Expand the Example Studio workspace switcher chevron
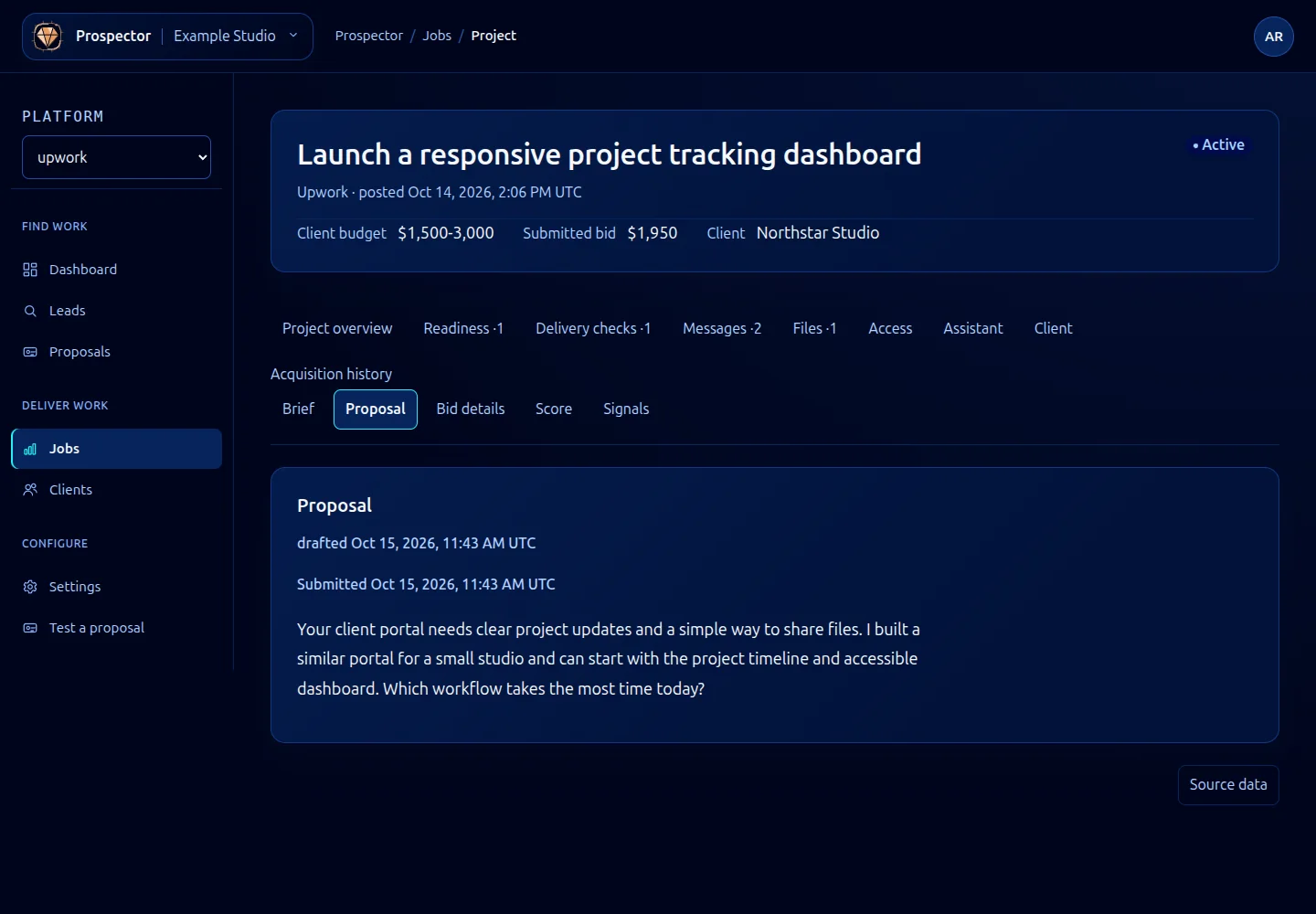Image resolution: width=1316 pixels, height=914 pixels. coord(293,36)
